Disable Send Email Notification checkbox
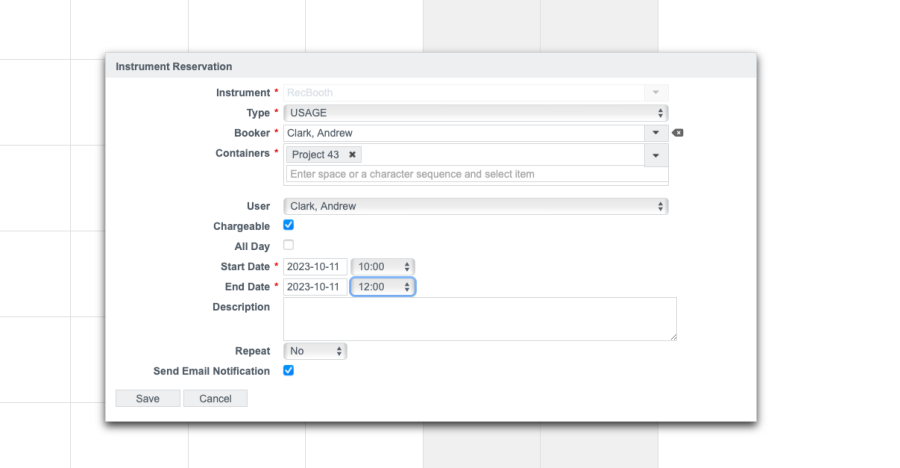The width and height of the screenshot is (900, 468). point(289,370)
